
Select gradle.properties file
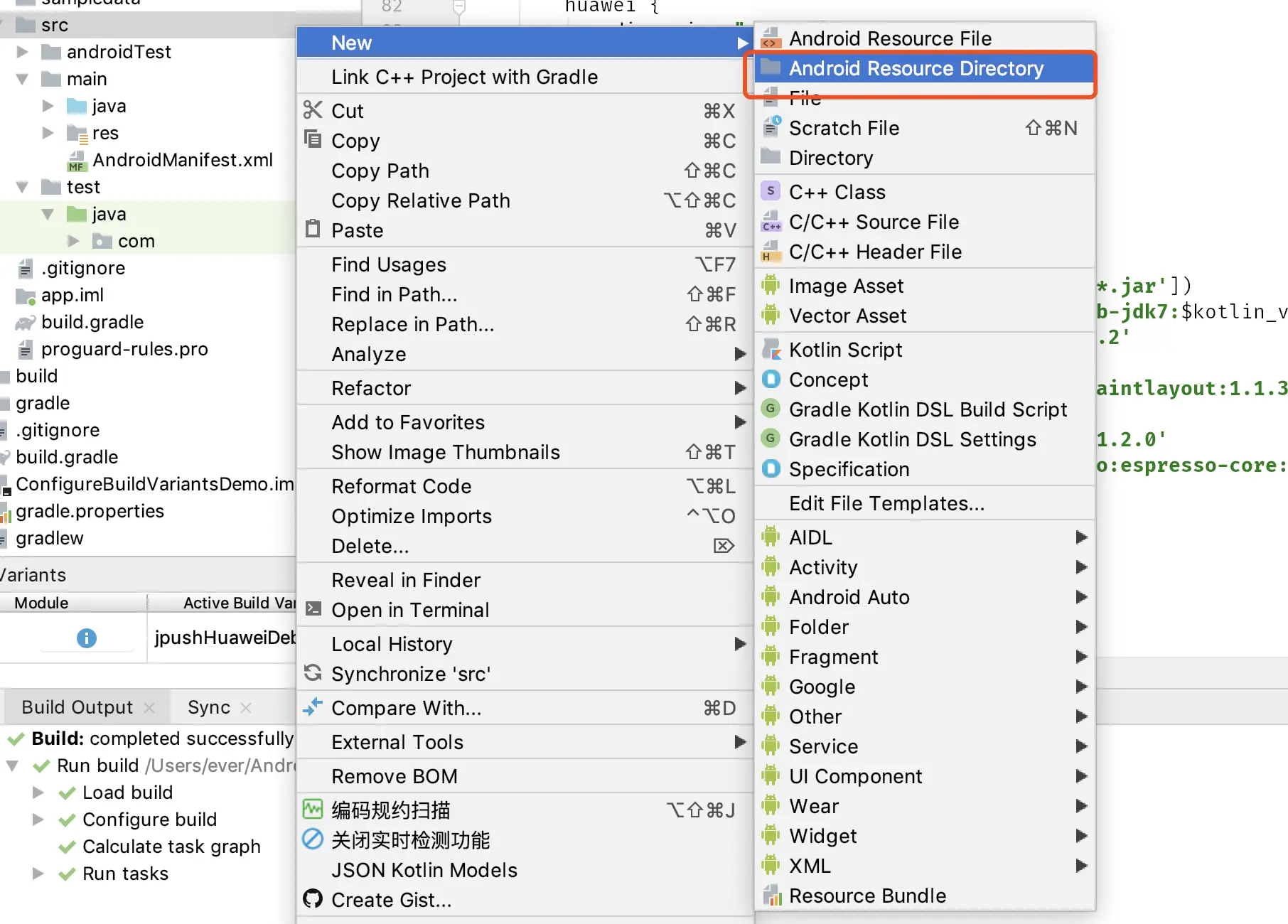click(90, 511)
